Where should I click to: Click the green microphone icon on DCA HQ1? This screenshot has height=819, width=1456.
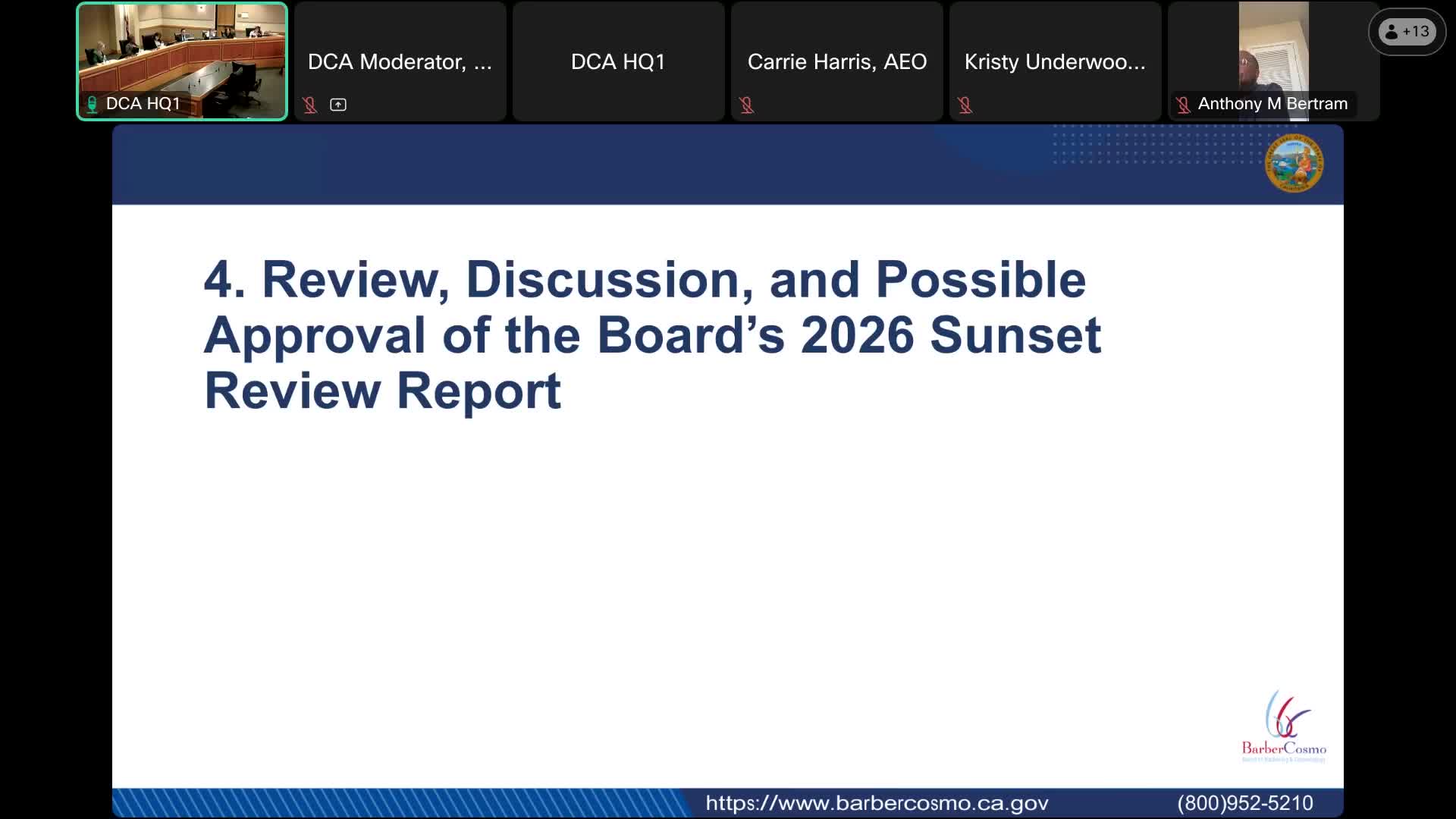point(92,104)
